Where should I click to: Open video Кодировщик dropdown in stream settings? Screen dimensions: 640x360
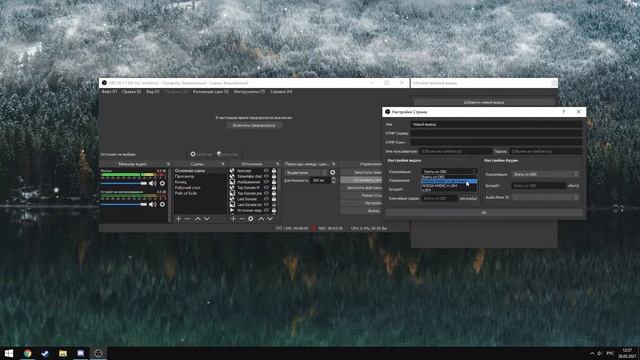click(449, 171)
